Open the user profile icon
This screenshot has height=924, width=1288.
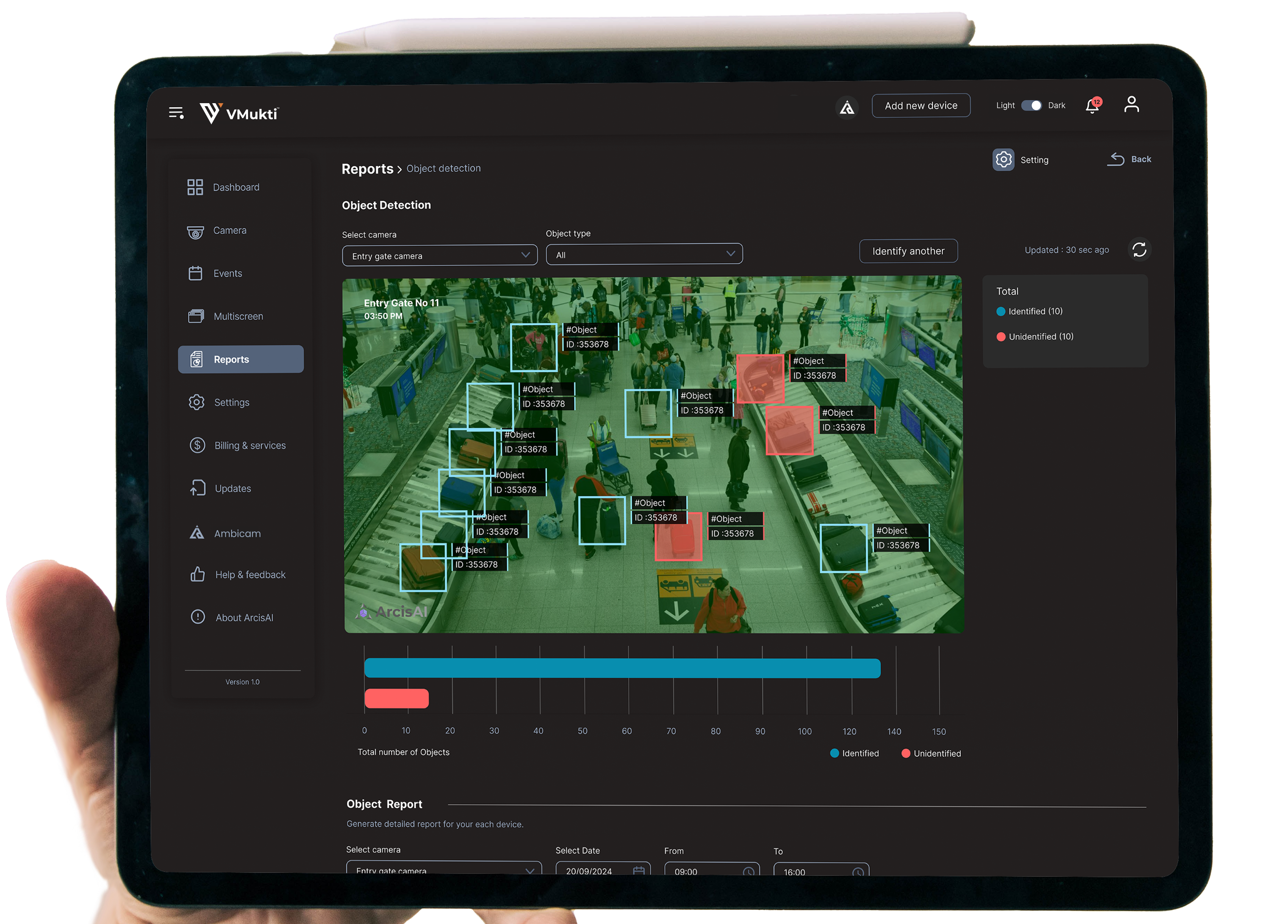click(1131, 104)
